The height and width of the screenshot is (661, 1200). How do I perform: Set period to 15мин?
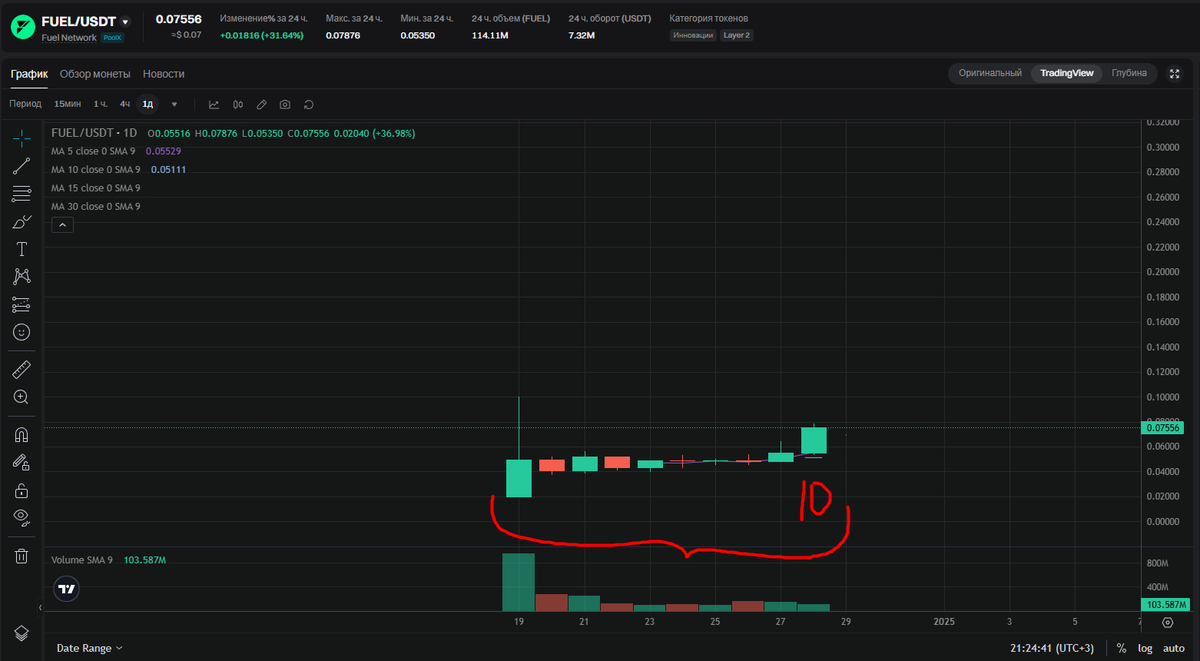tap(68, 104)
